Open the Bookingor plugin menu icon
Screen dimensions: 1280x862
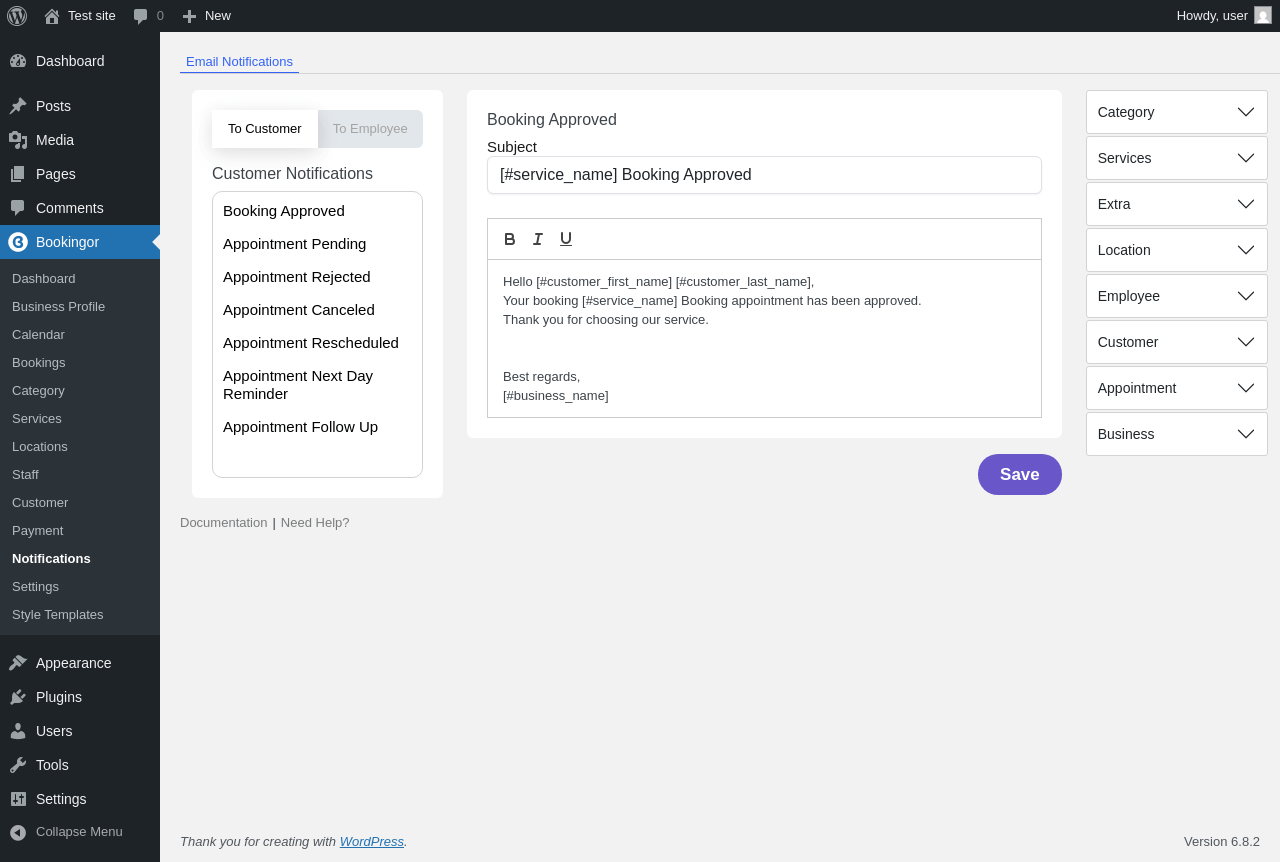(x=18, y=242)
